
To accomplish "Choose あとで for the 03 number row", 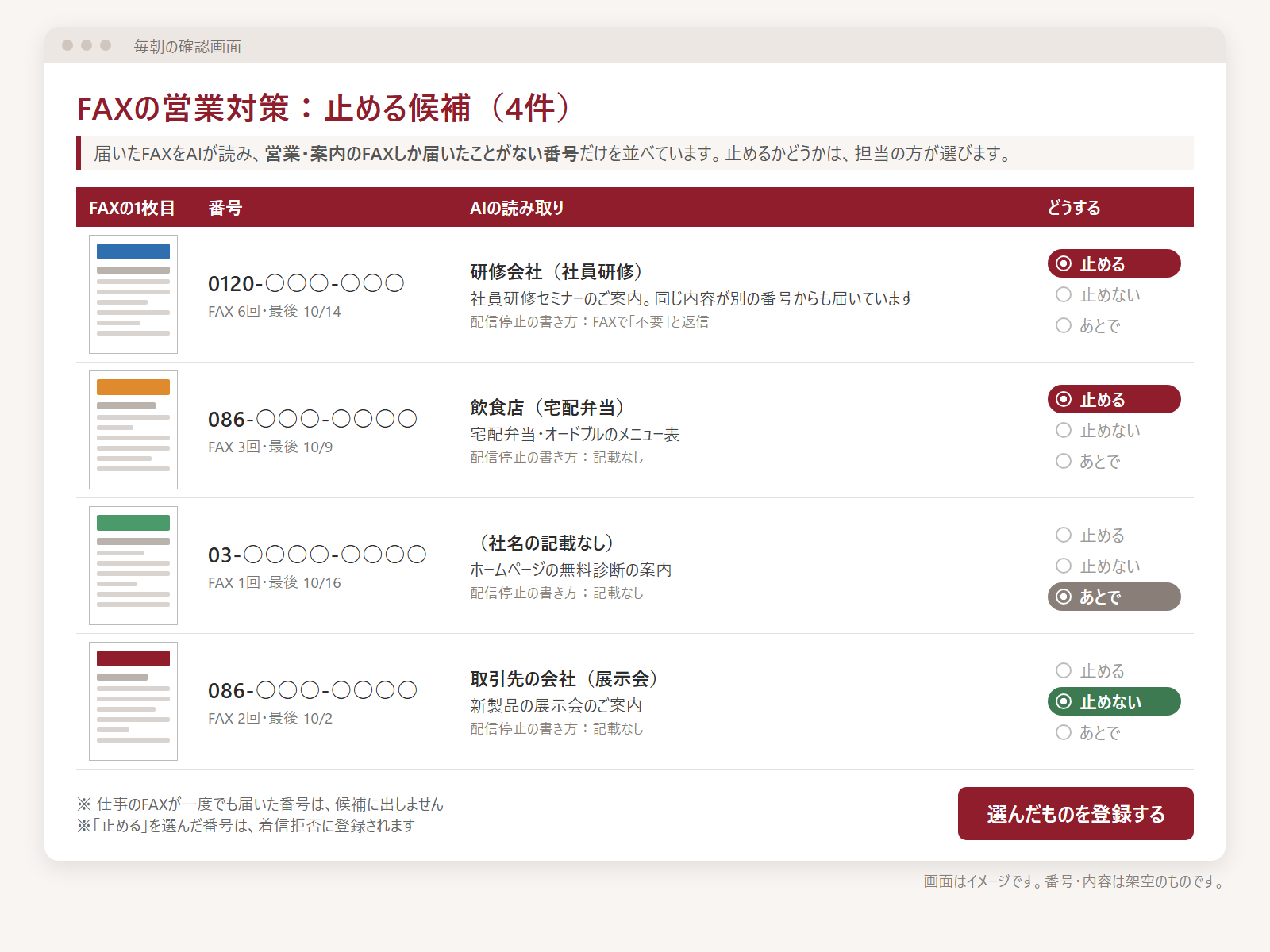I will click(x=1114, y=597).
